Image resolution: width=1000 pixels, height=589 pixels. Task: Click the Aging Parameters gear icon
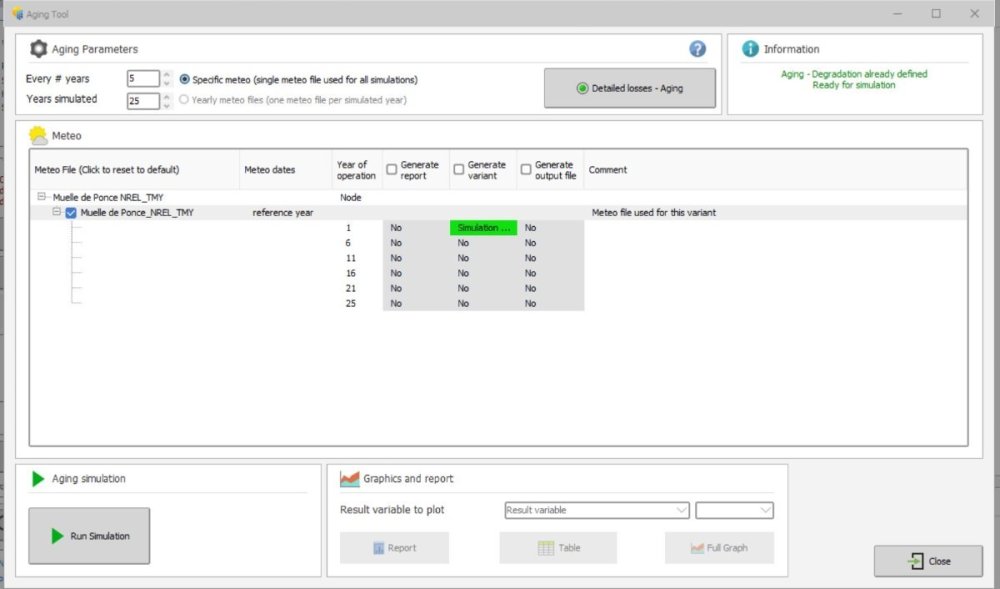pyautogui.click(x=38, y=49)
